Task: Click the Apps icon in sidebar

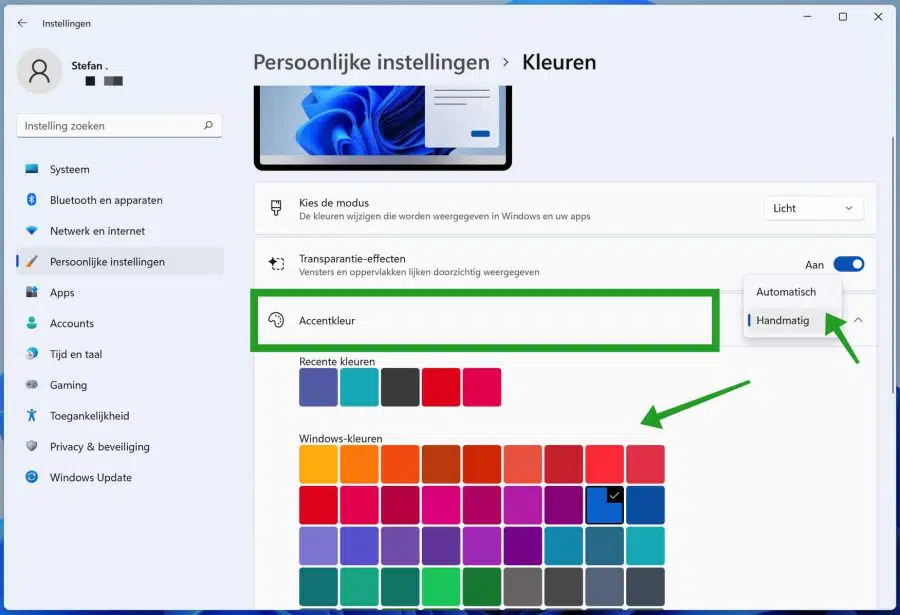Action: pos(32,292)
